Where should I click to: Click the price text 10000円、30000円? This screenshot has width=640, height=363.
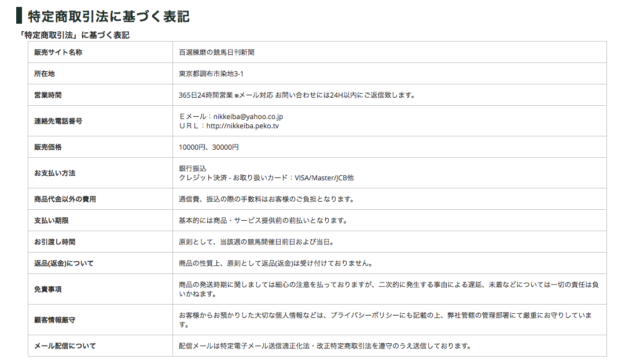(x=209, y=147)
